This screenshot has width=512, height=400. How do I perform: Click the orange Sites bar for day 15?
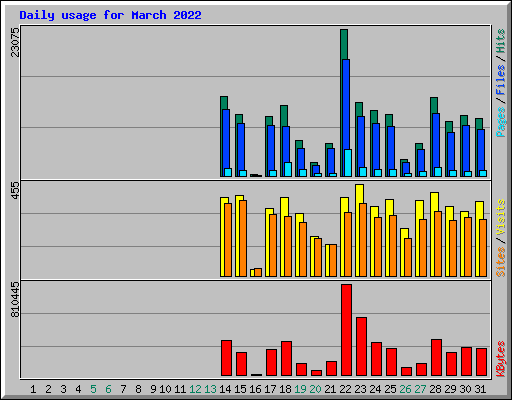[x=243, y=238]
